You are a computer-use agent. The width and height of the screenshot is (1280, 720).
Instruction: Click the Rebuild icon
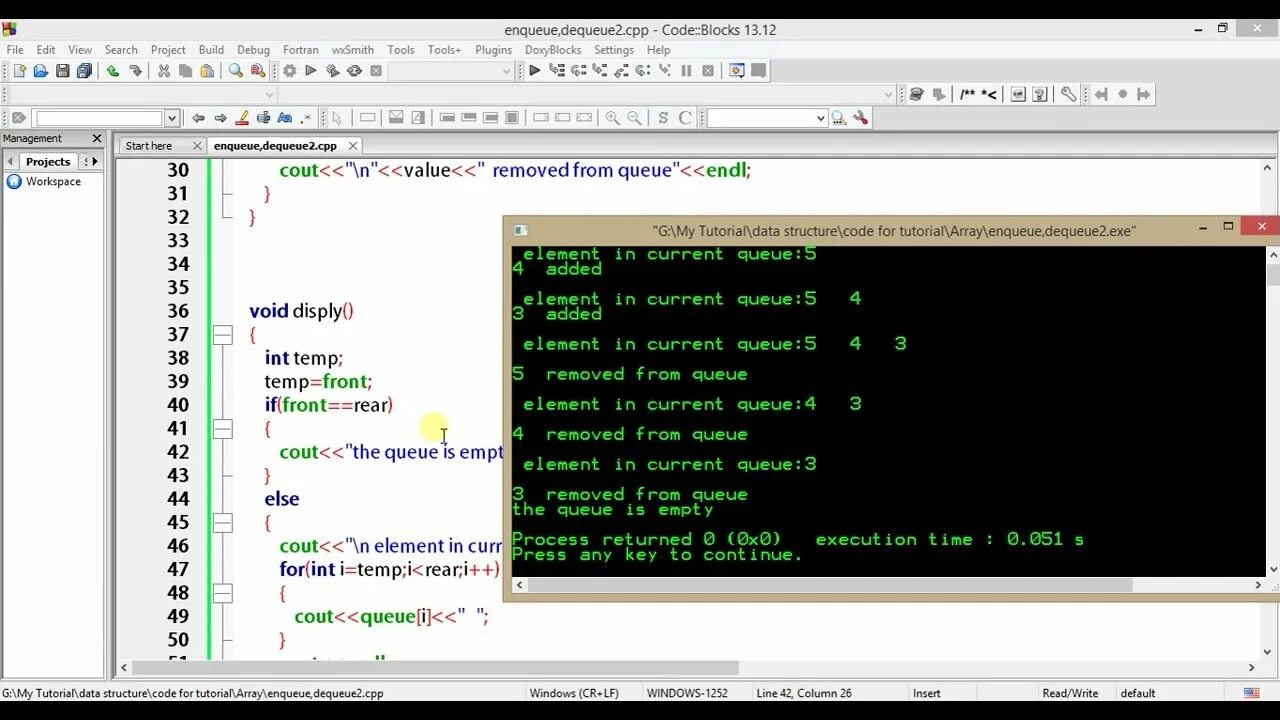click(354, 71)
